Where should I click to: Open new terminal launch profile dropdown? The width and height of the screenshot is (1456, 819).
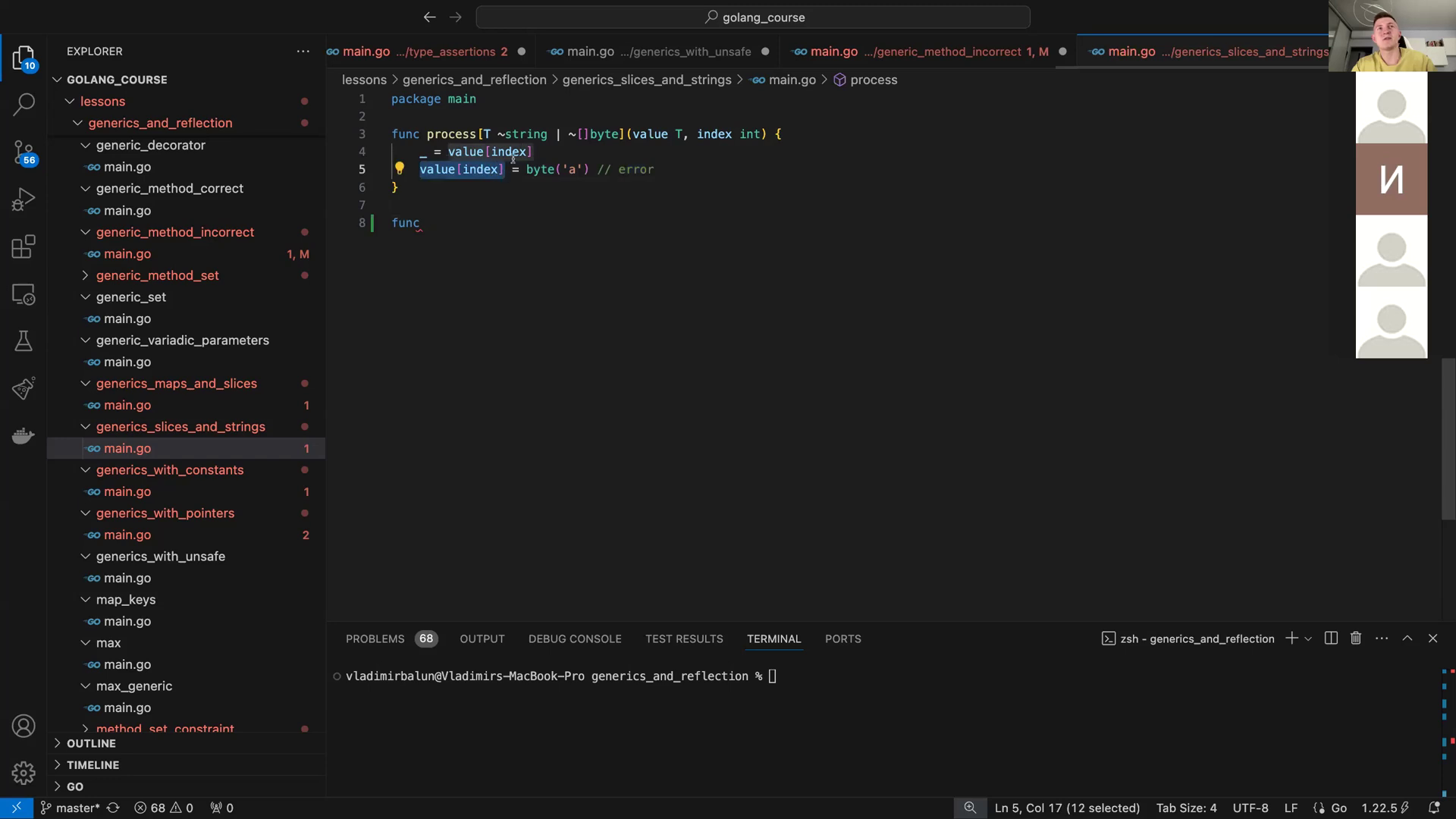pos(1308,639)
